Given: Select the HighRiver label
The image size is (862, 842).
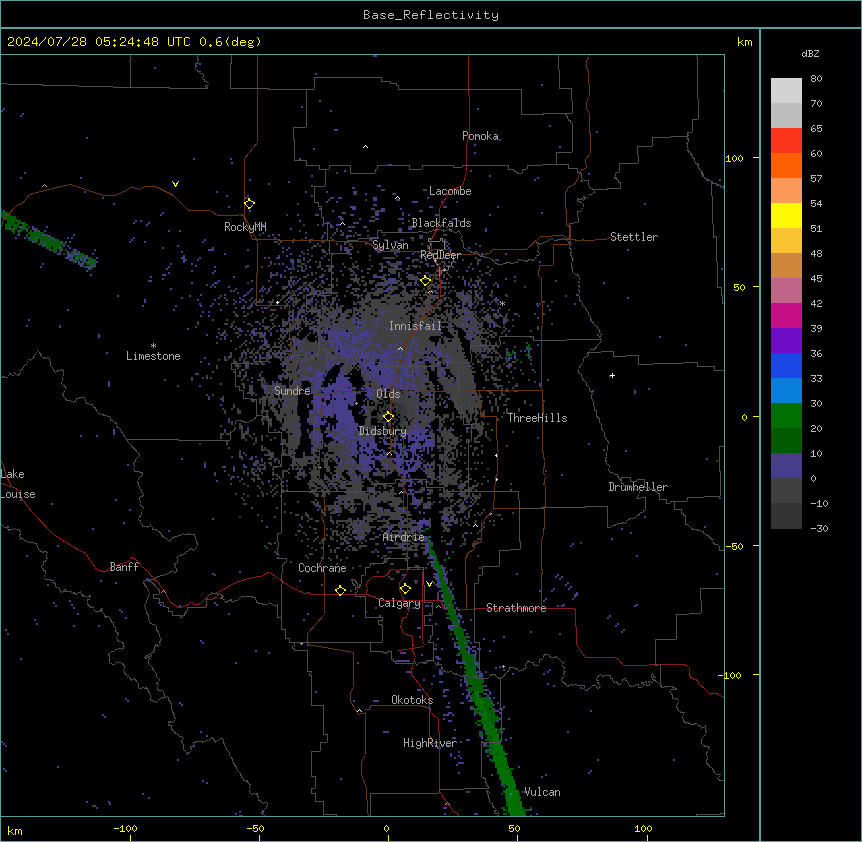Looking at the screenshot, I should tap(430, 743).
